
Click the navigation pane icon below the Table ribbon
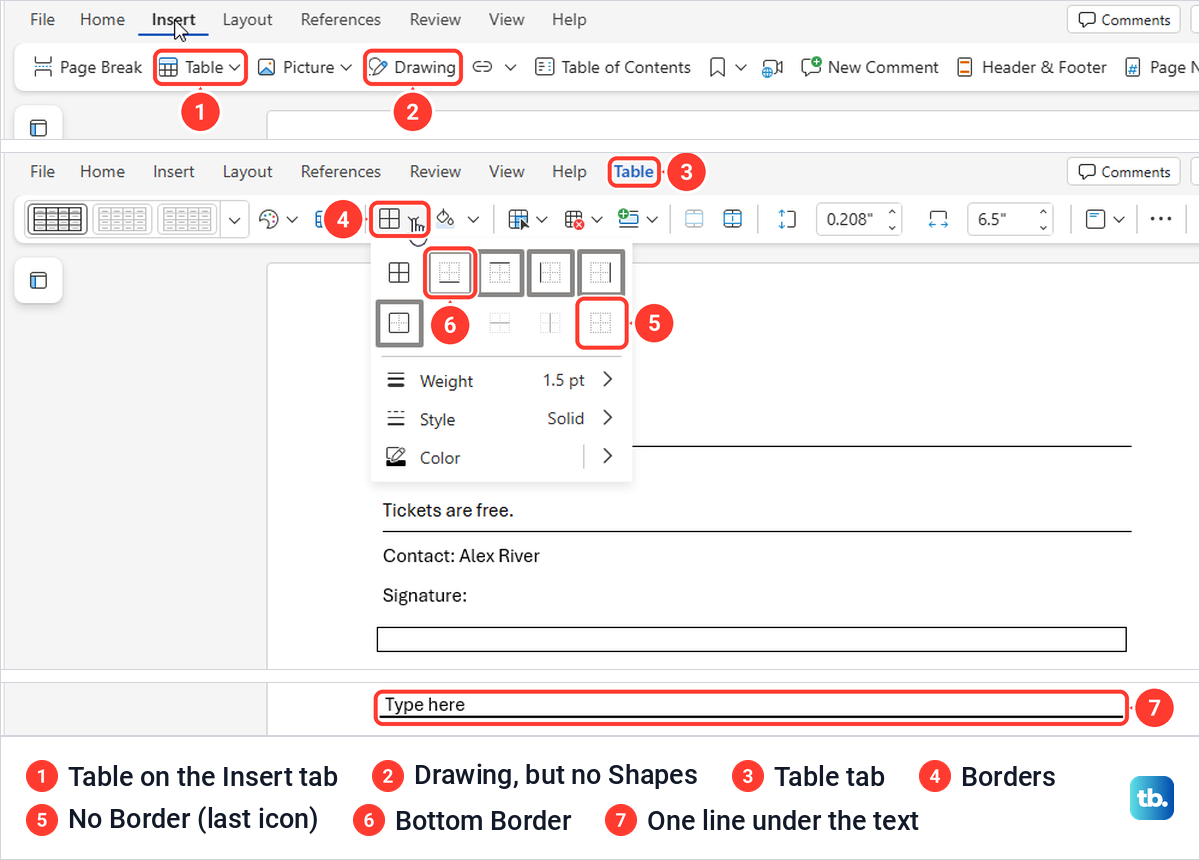(x=38, y=280)
